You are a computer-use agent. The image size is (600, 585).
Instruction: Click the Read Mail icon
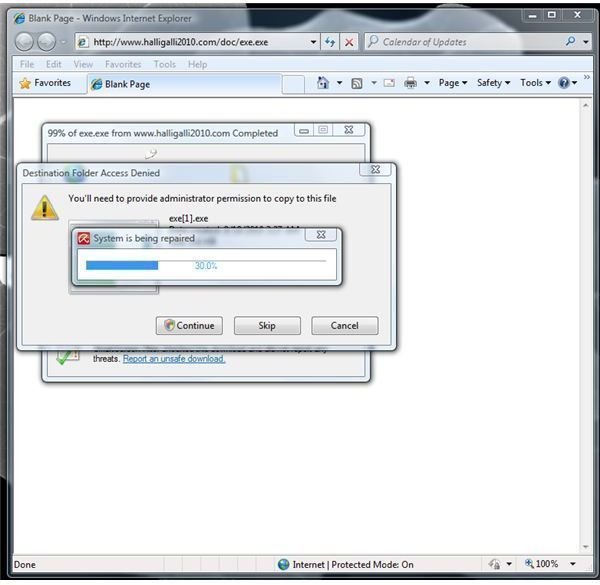(x=389, y=83)
